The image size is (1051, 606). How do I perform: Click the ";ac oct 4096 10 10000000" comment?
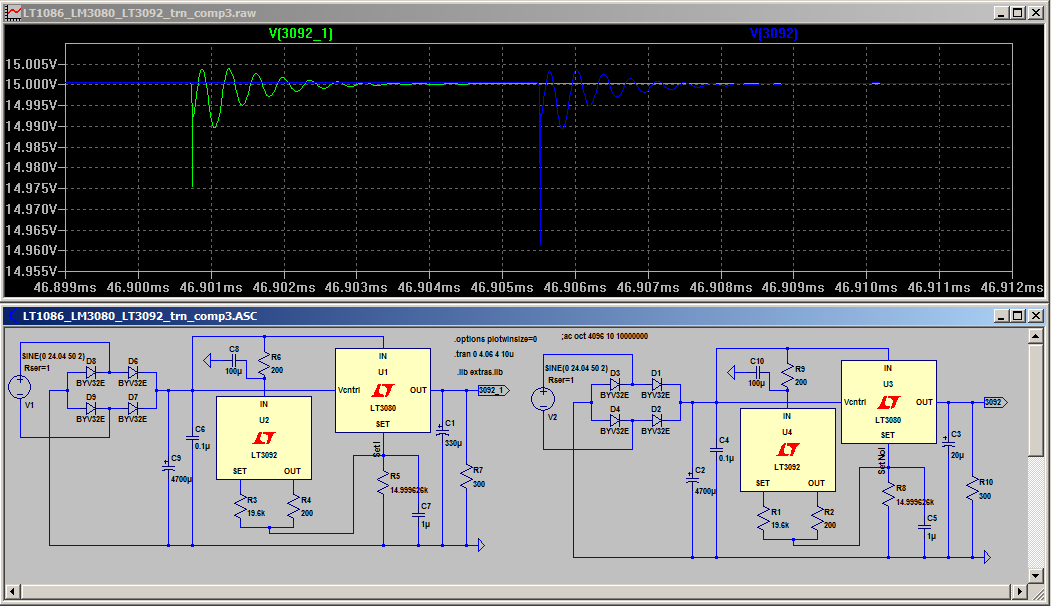(605, 337)
